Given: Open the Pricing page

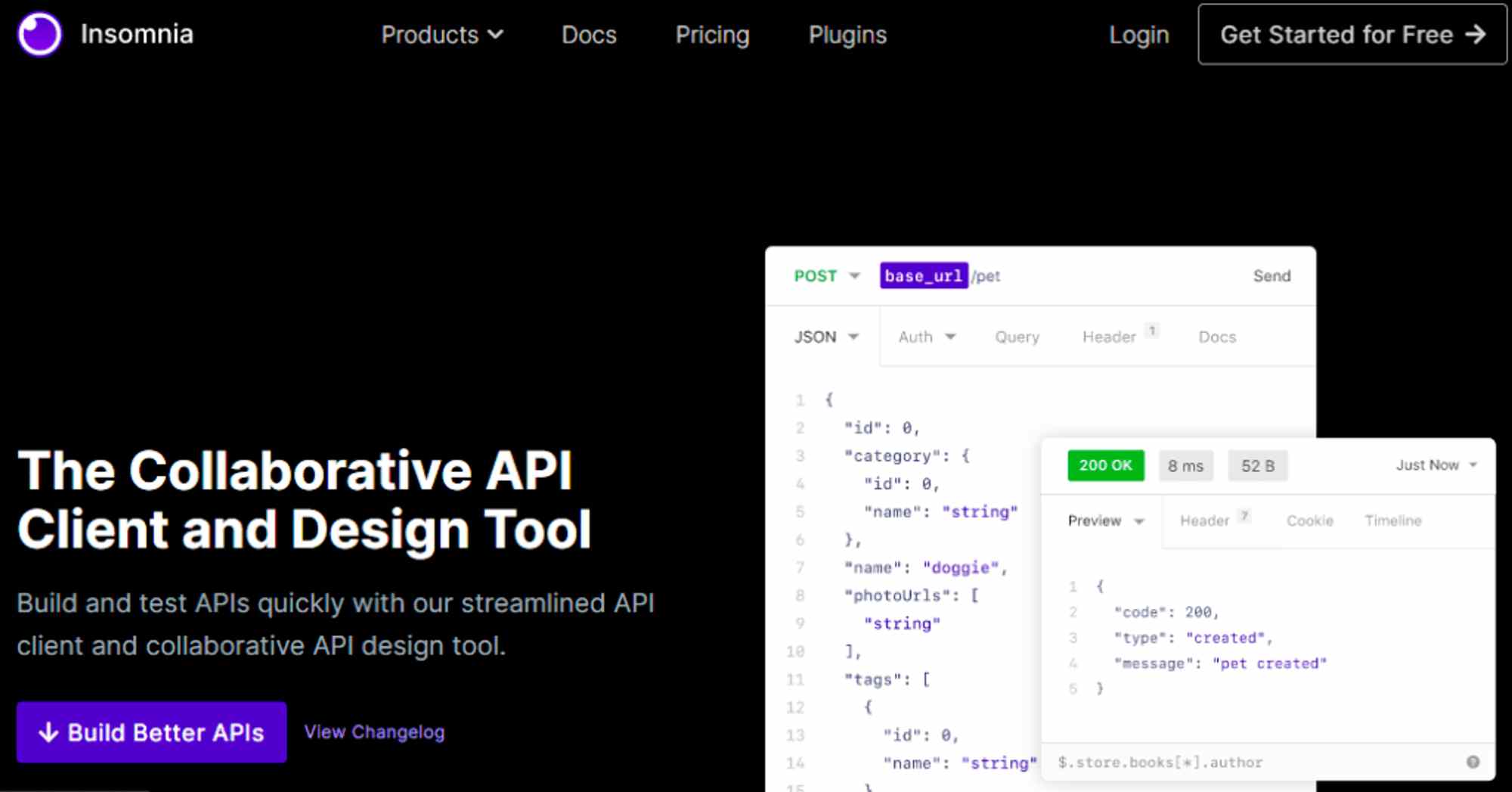Looking at the screenshot, I should [712, 35].
